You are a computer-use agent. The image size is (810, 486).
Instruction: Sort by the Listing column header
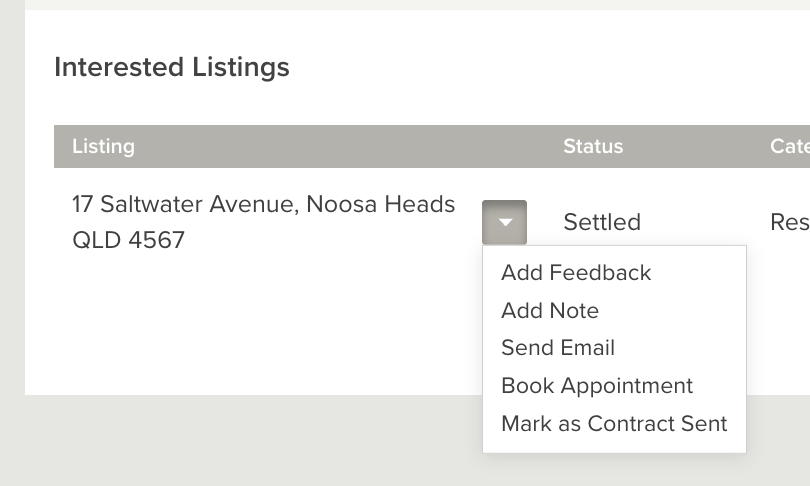click(103, 146)
